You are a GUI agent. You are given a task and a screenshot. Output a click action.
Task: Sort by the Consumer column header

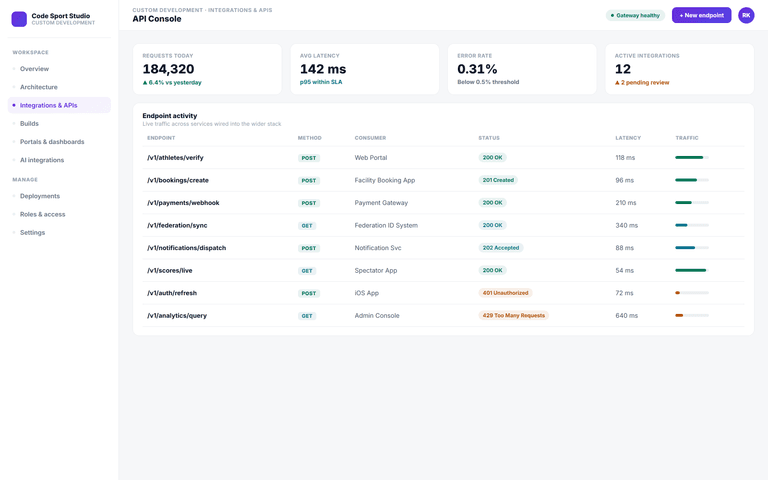(370, 138)
